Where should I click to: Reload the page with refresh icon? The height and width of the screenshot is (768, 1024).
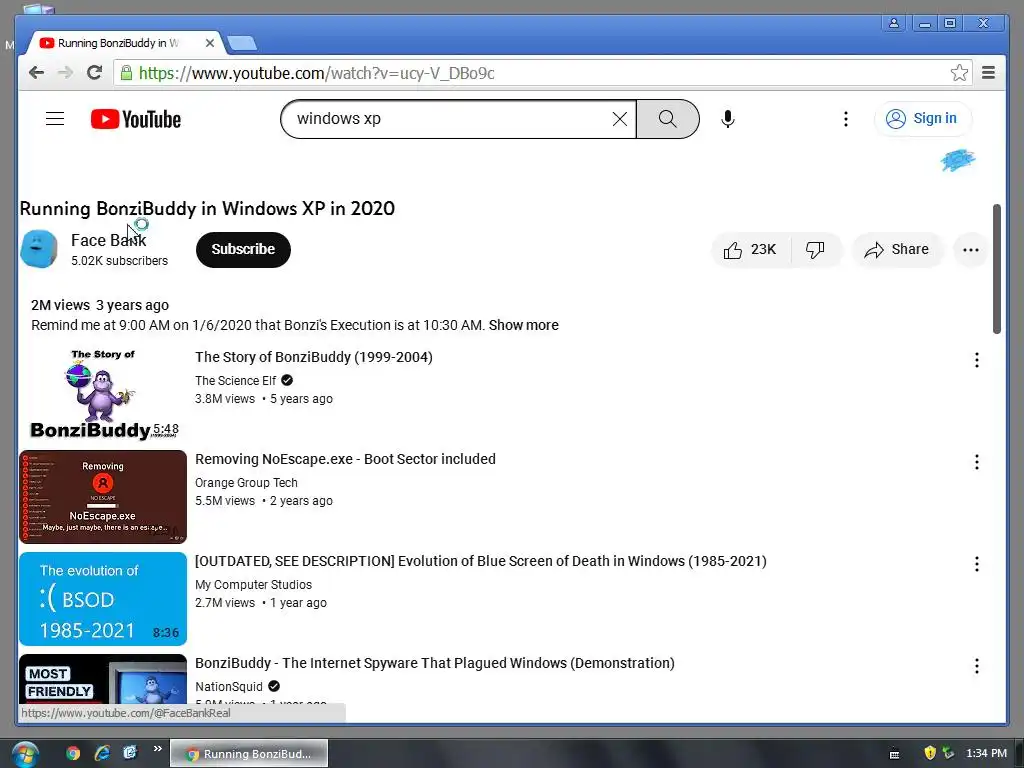pyautogui.click(x=94, y=72)
